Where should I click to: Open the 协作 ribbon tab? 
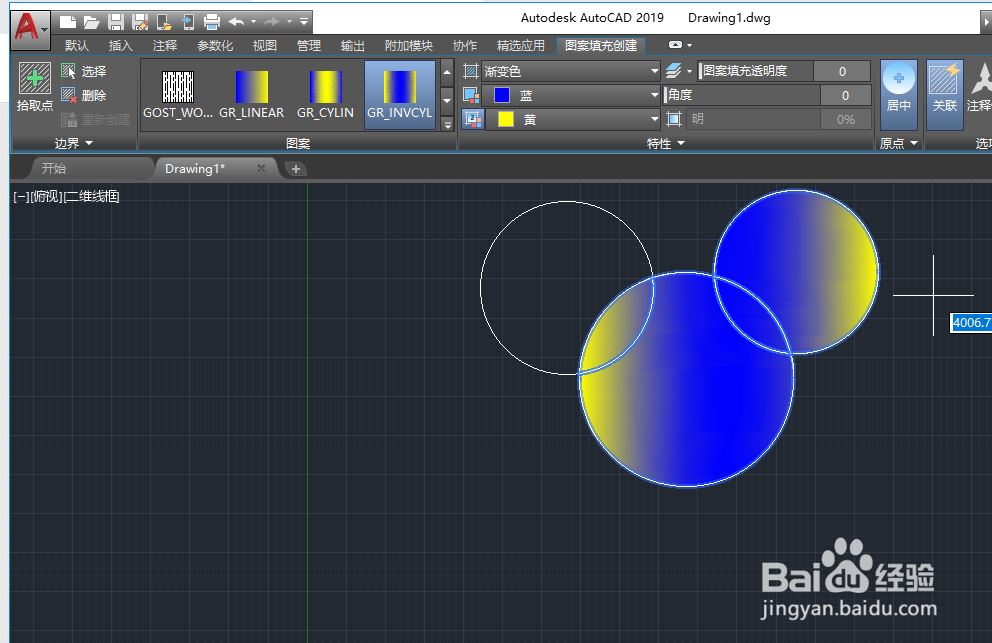[x=465, y=46]
